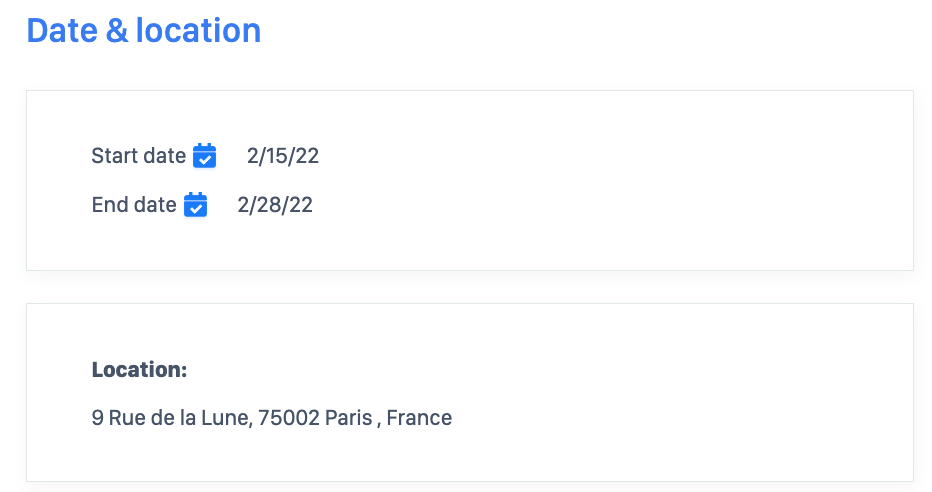The height and width of the screenshot is (492, 932).
Task: Click the "Start date" label text
Action: tap(138, 156)
